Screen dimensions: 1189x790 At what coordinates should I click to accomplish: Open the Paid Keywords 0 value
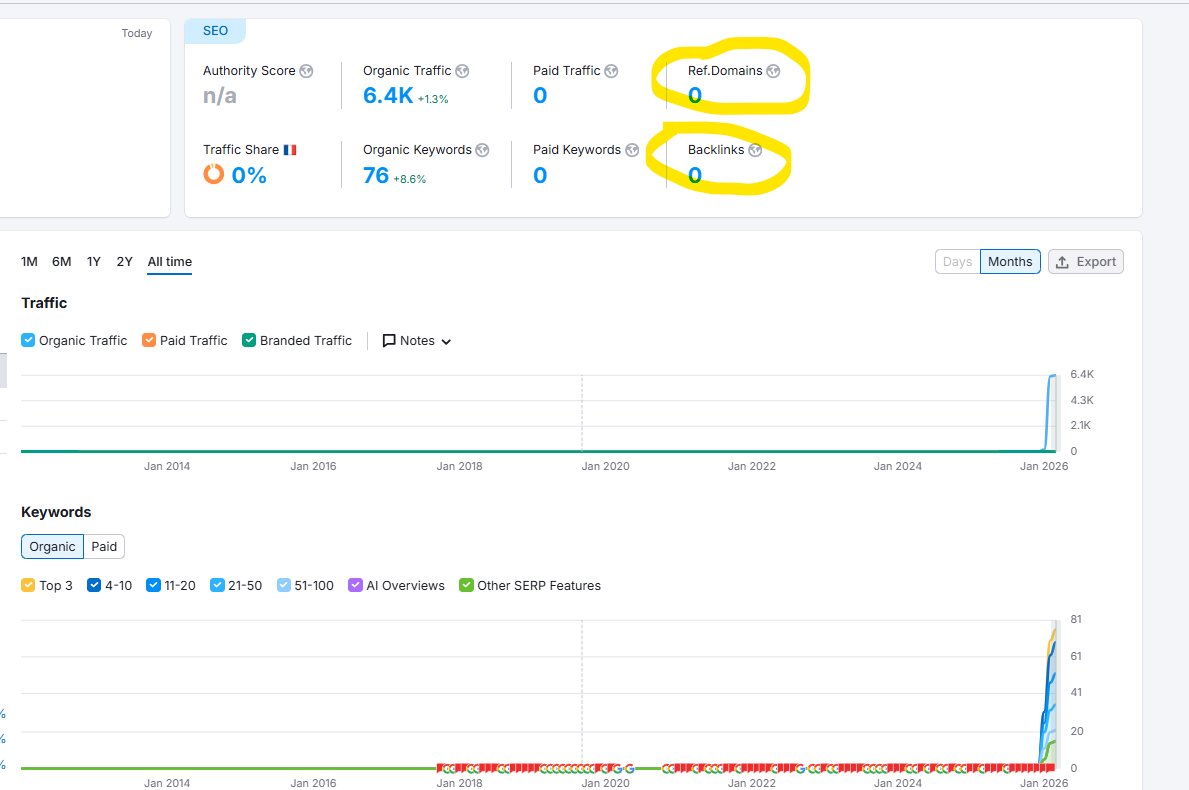[540, 175]
